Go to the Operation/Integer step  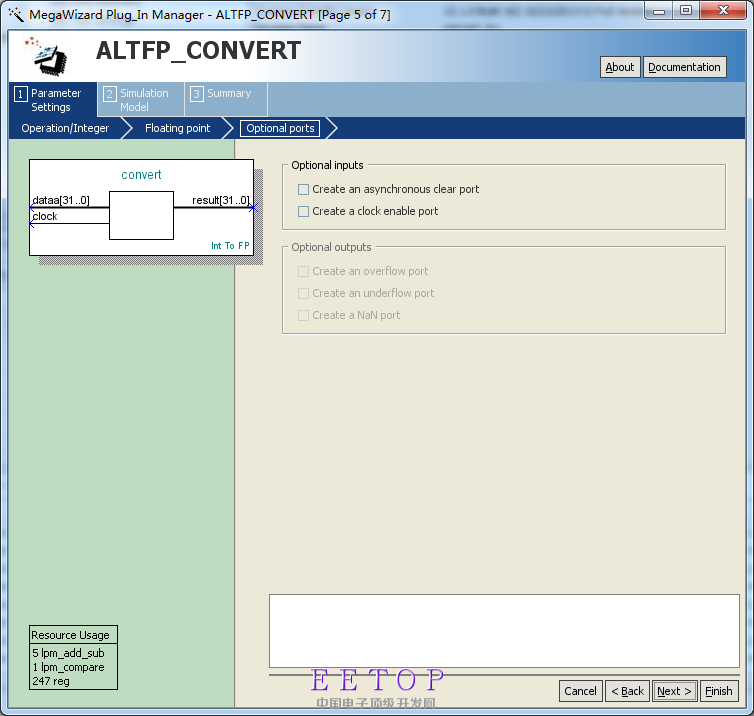(x=65, y=128)
